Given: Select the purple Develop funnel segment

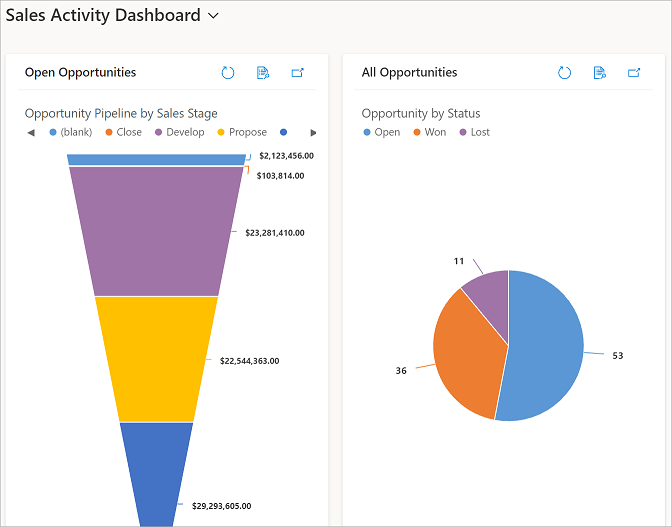Looking at the screenshot, I should pos(156,231).
